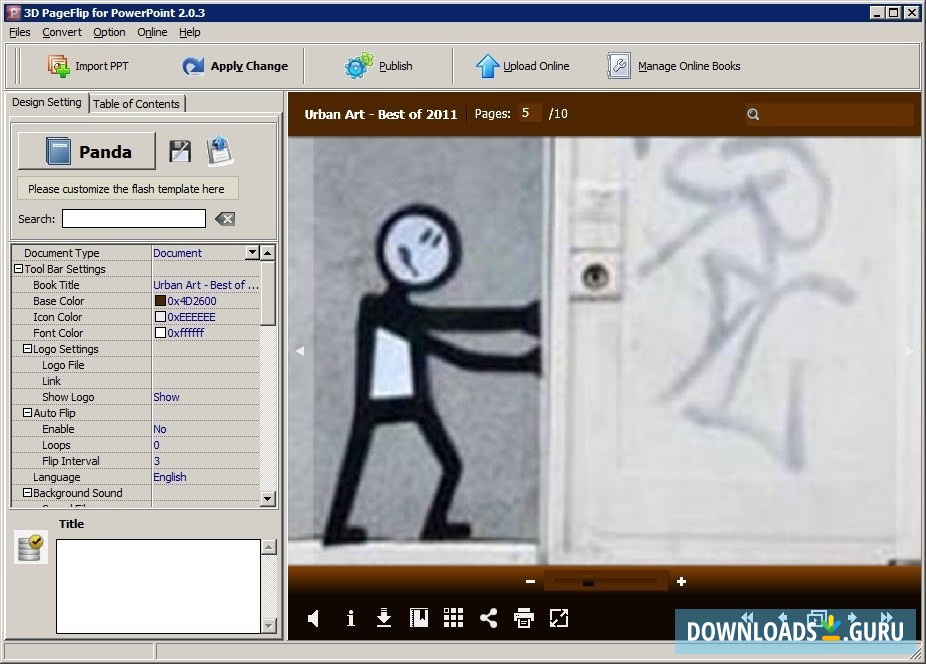The height and width of the screenshot is (664, 926).
Task: Collapse the Tool Bar Settings group
Action: tap(17, 268)
